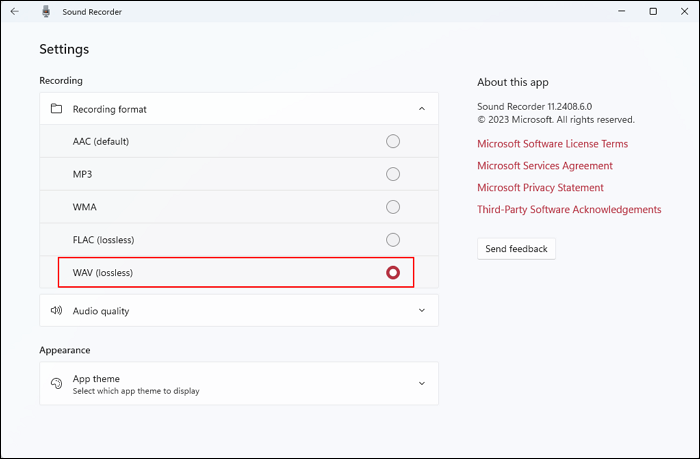Viewport: 700px width, 459px height.
Task: Maximize the Sound Recorder window
Action: click(x=653, y=11)
